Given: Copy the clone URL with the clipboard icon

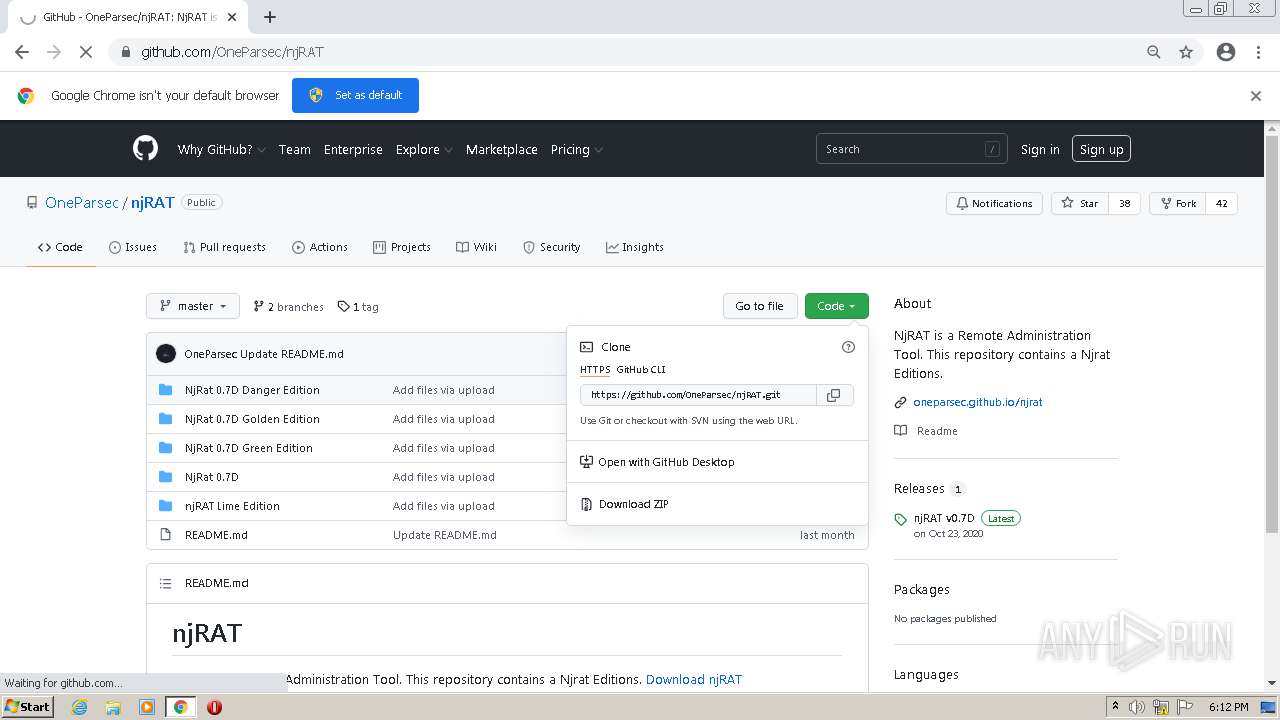Looking at the screenshot, I should (x=834, y=395).
